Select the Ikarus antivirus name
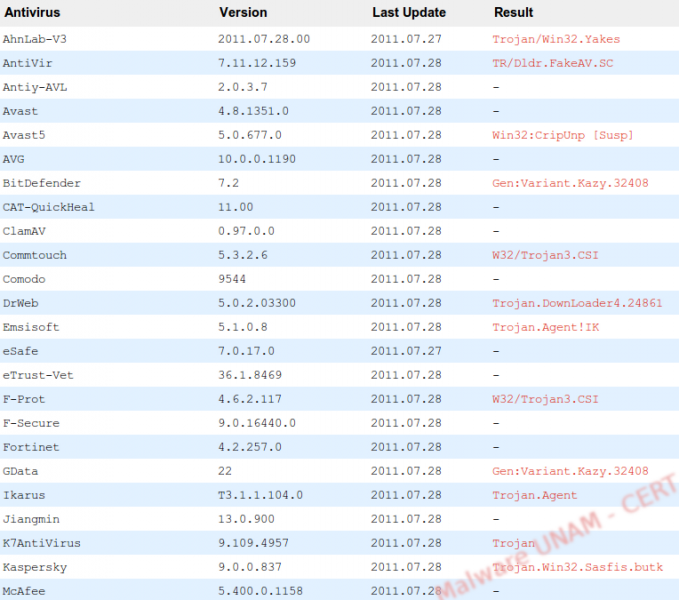This screenshot has height=600, width=679. point(24,495)
